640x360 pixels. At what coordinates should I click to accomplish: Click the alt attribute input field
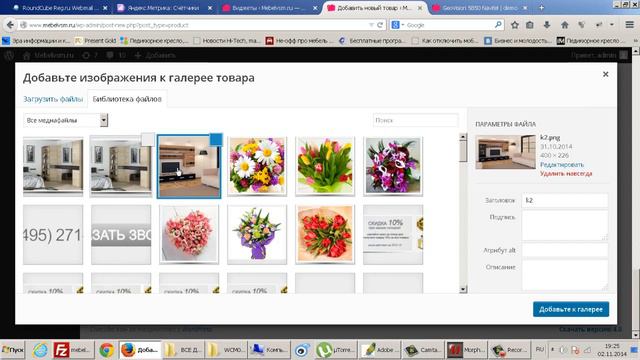564,250
